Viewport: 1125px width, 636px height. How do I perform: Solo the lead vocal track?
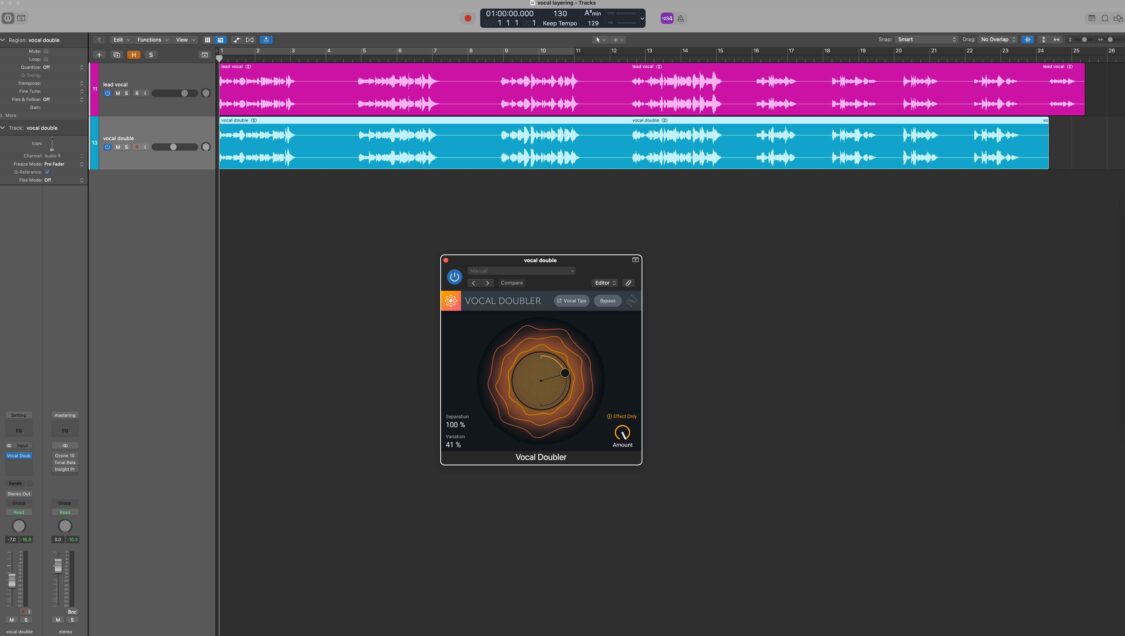click(x=127, y=92)
